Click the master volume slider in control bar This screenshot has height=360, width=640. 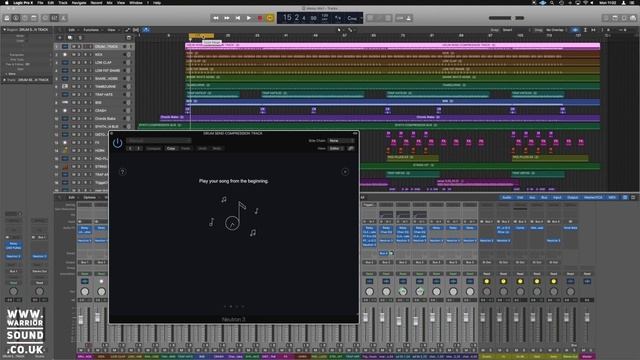coord(507,18)
